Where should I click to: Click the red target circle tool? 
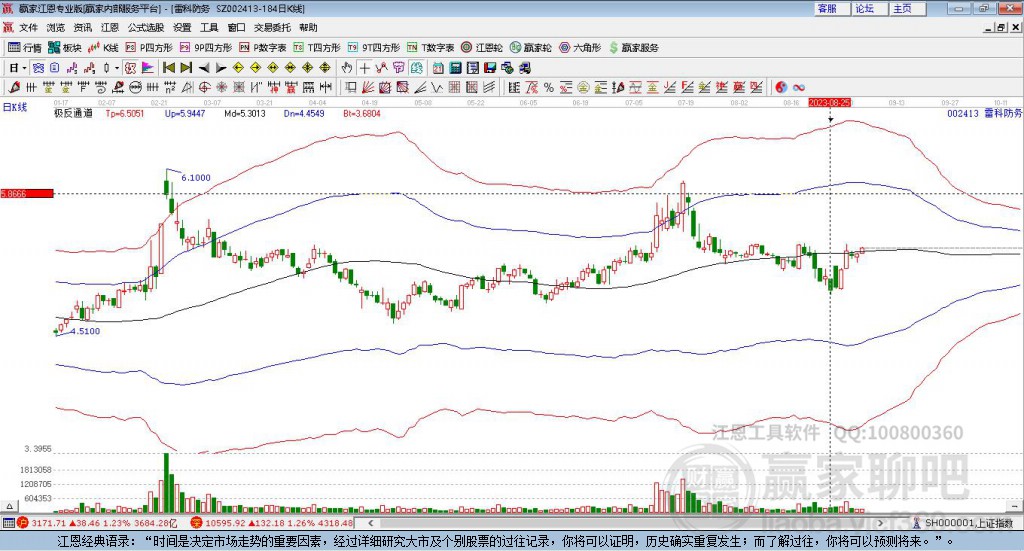point(204,87)
